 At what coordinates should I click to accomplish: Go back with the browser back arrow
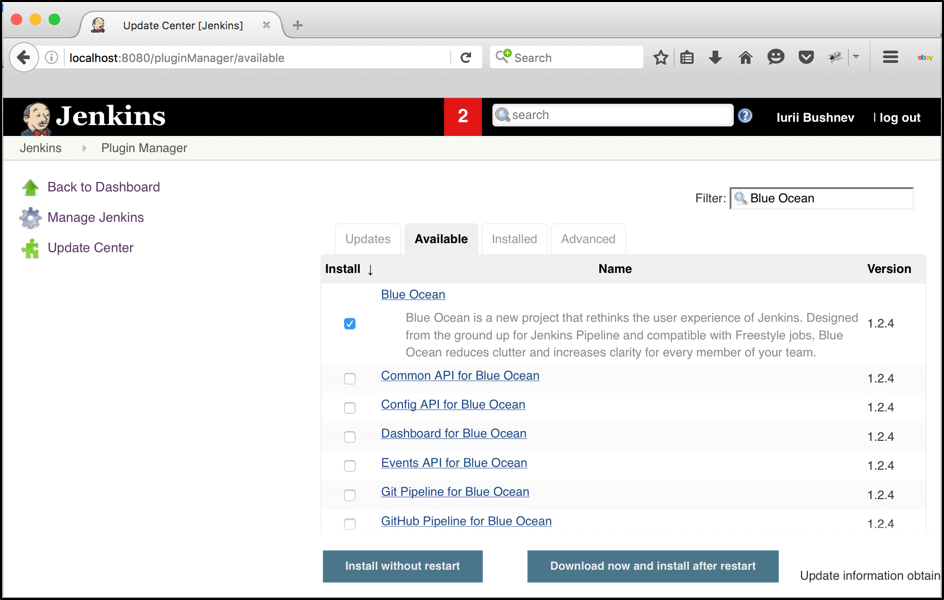point(23,58)
